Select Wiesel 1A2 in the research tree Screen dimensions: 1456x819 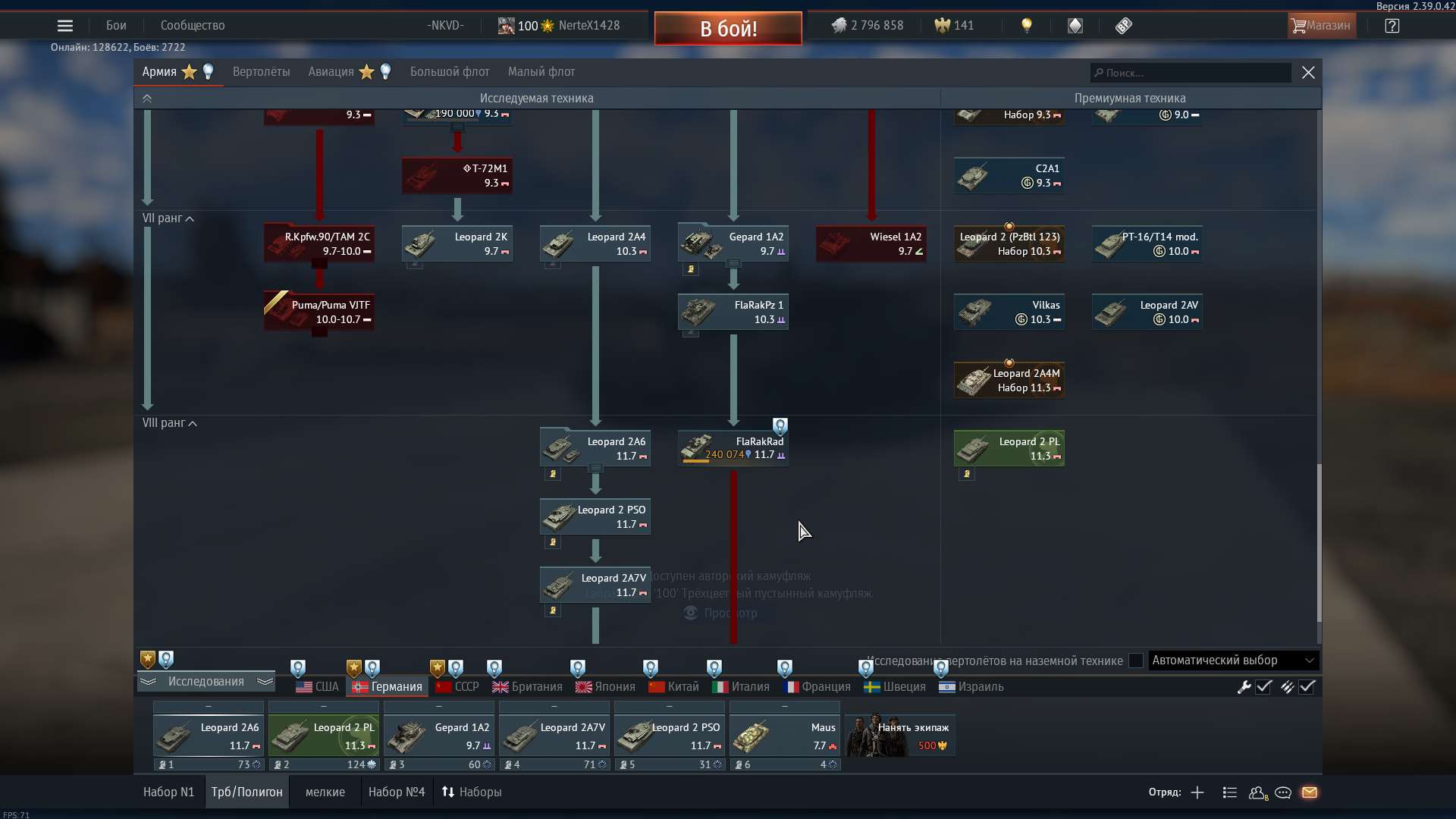tap(871, 243)
